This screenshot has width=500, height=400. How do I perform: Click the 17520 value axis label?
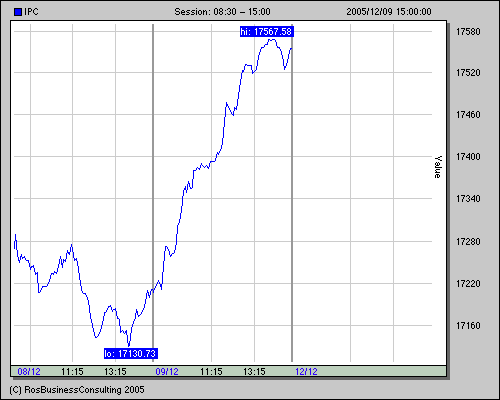[468, 72]
